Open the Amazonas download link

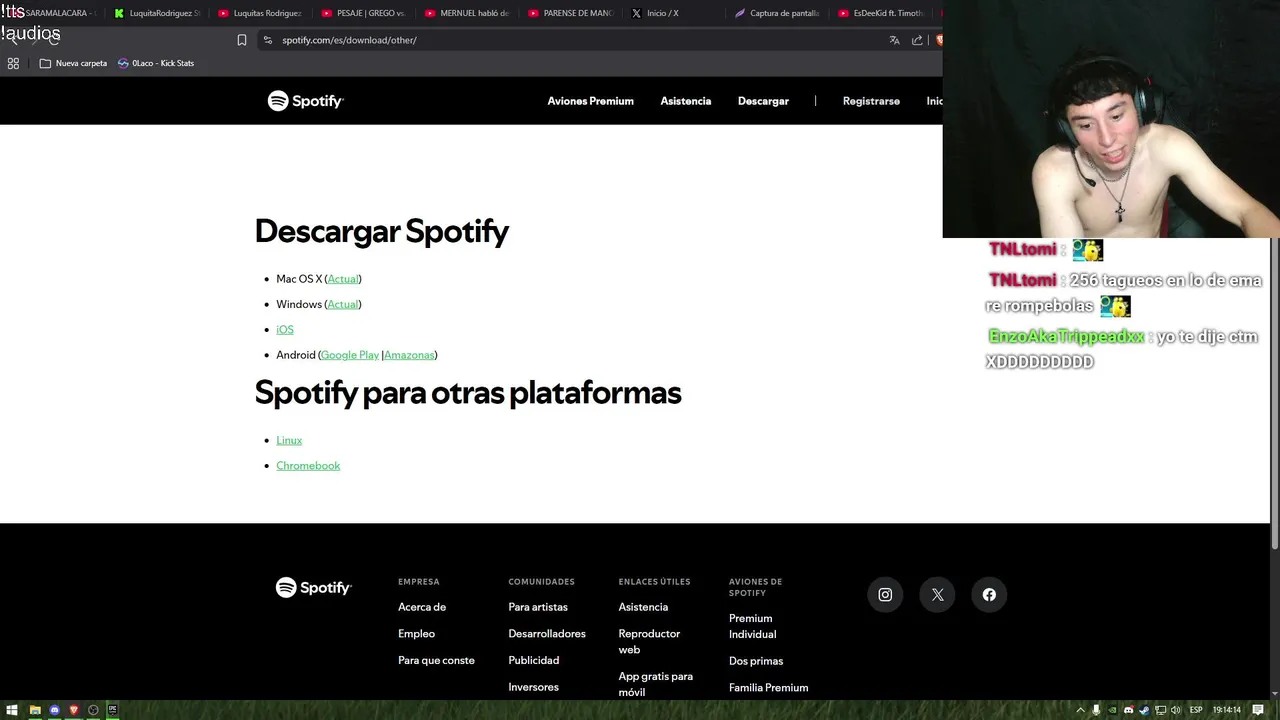(409, 355)
